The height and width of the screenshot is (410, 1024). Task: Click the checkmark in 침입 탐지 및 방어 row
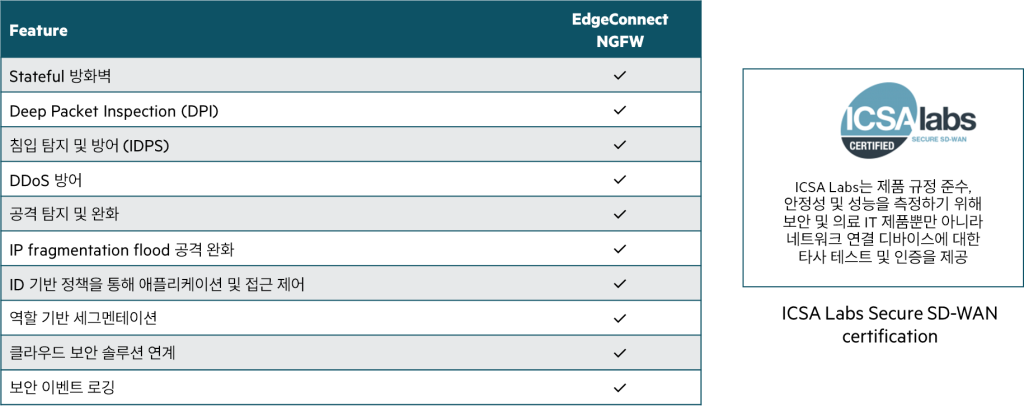pos(620,145)
